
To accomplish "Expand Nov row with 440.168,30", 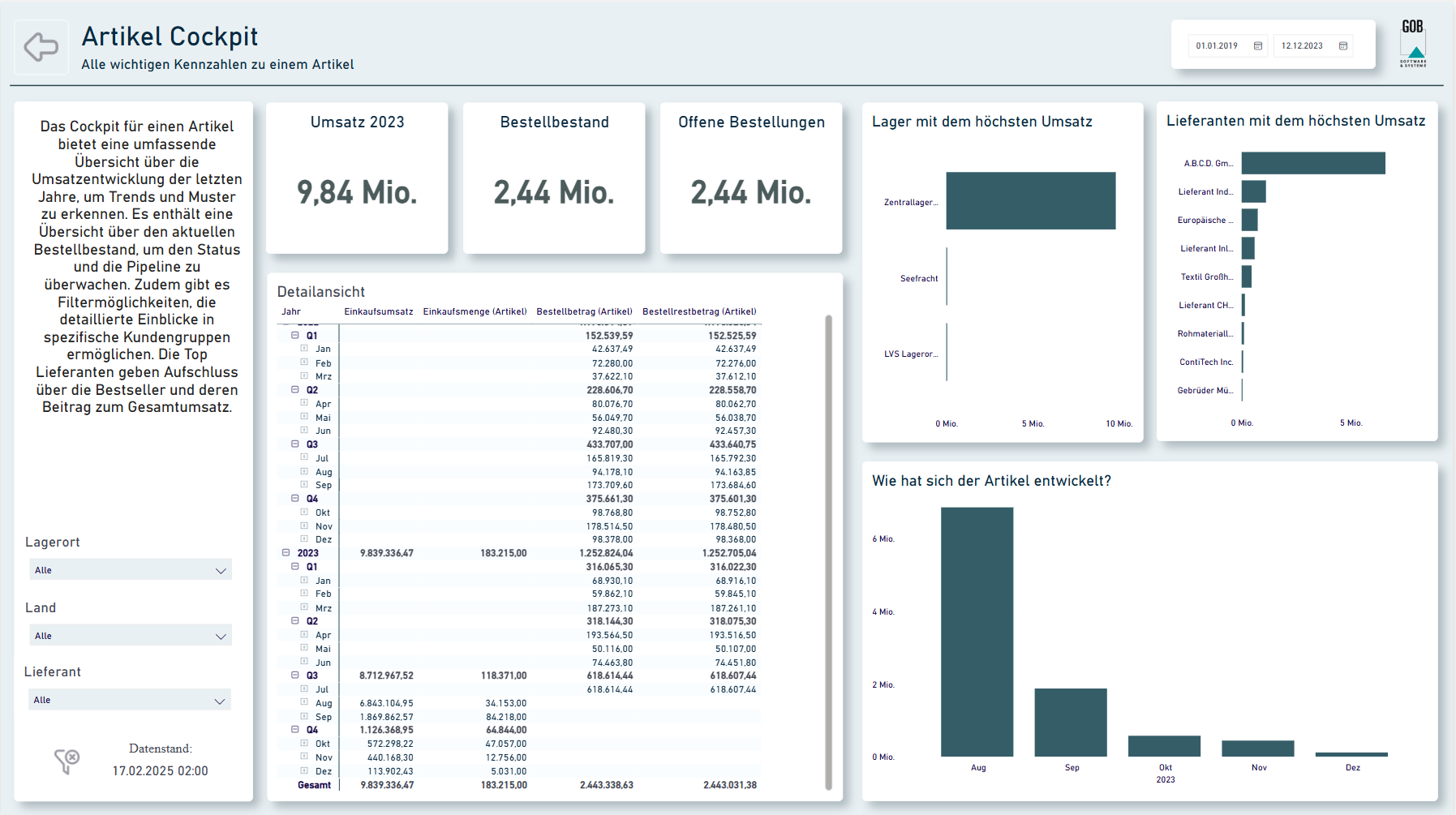I will [x=304, y=757].
